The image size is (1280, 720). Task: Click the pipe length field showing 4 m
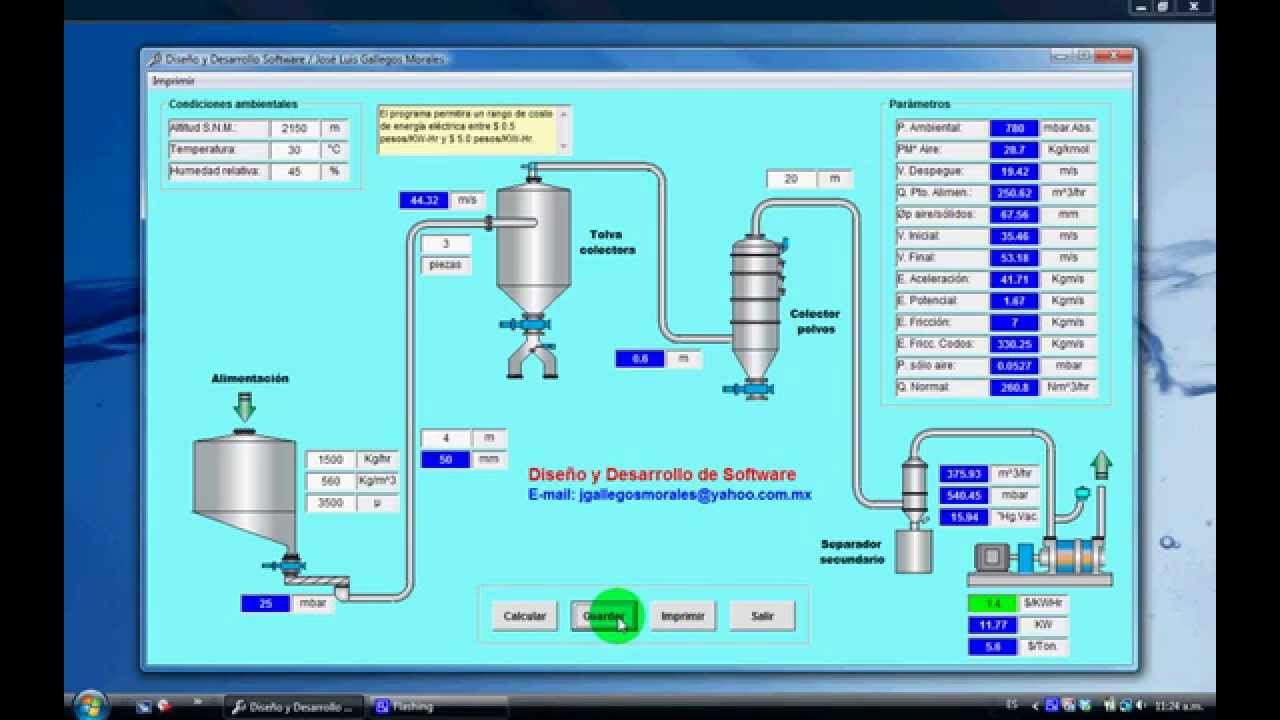446,438
